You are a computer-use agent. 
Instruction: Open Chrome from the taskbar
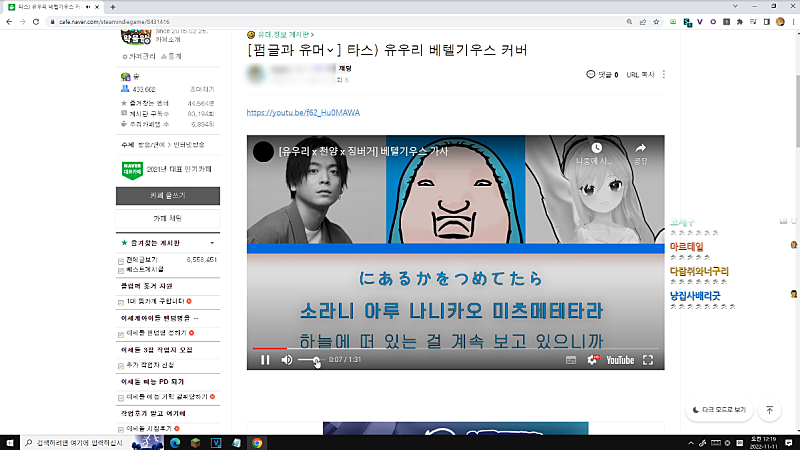[x=257, y=443]
